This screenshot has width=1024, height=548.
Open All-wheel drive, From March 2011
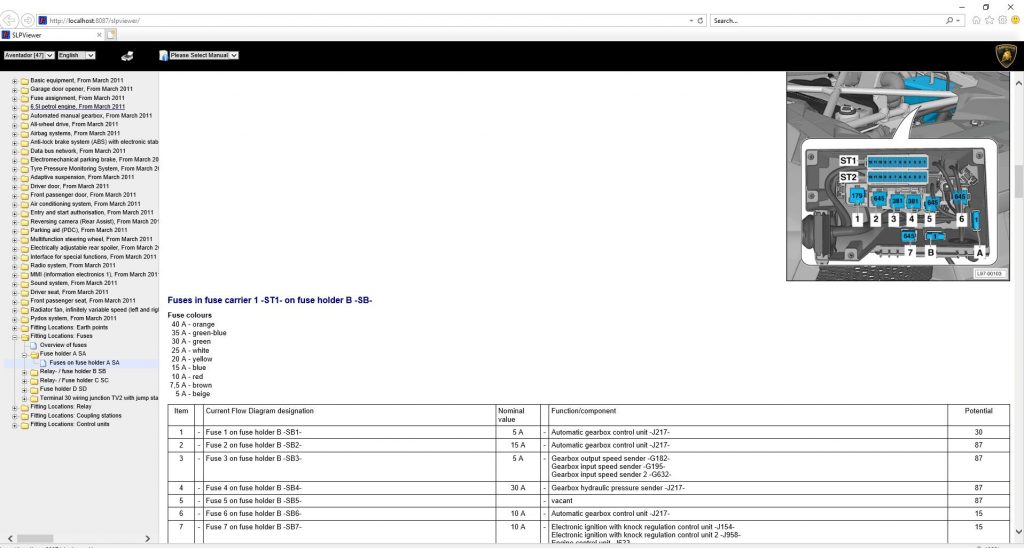click(74, 124)
